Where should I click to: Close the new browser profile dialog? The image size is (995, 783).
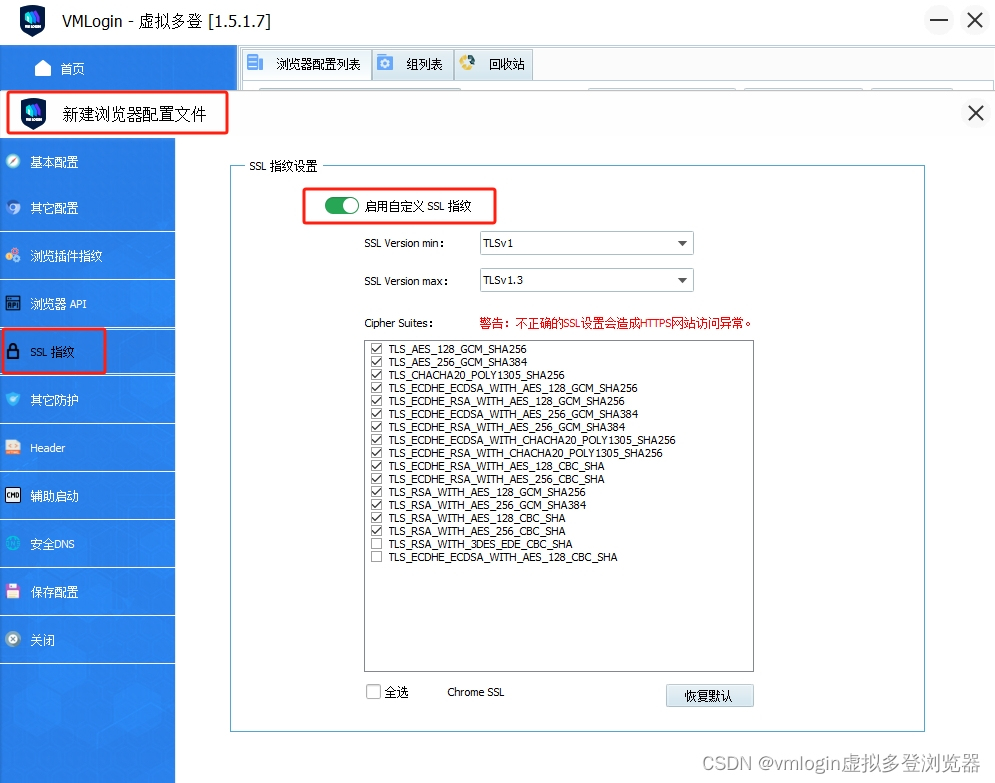click(976, 114)
